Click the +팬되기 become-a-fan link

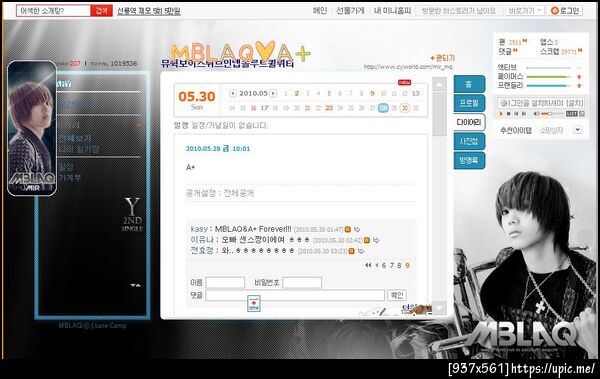443,58
